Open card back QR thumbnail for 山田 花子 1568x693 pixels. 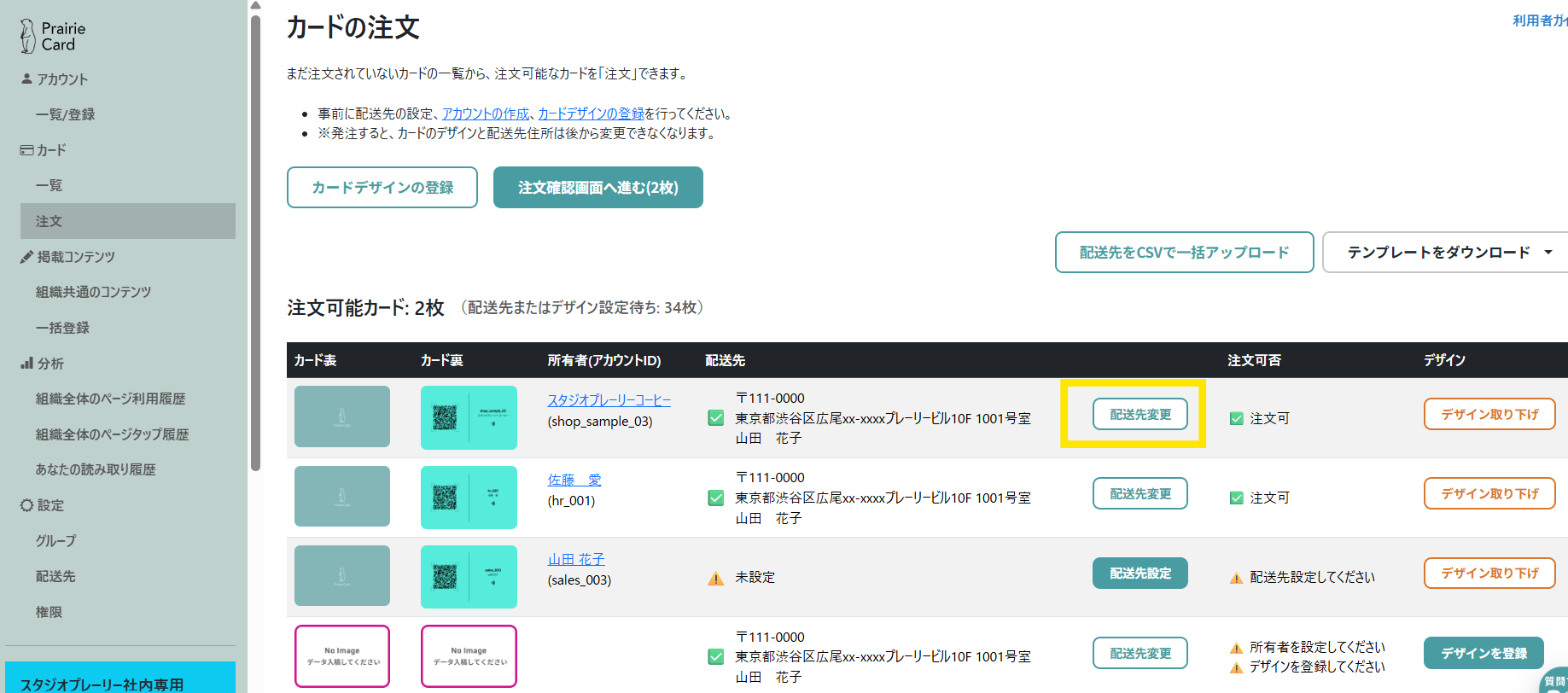click(x=469, y=577)
